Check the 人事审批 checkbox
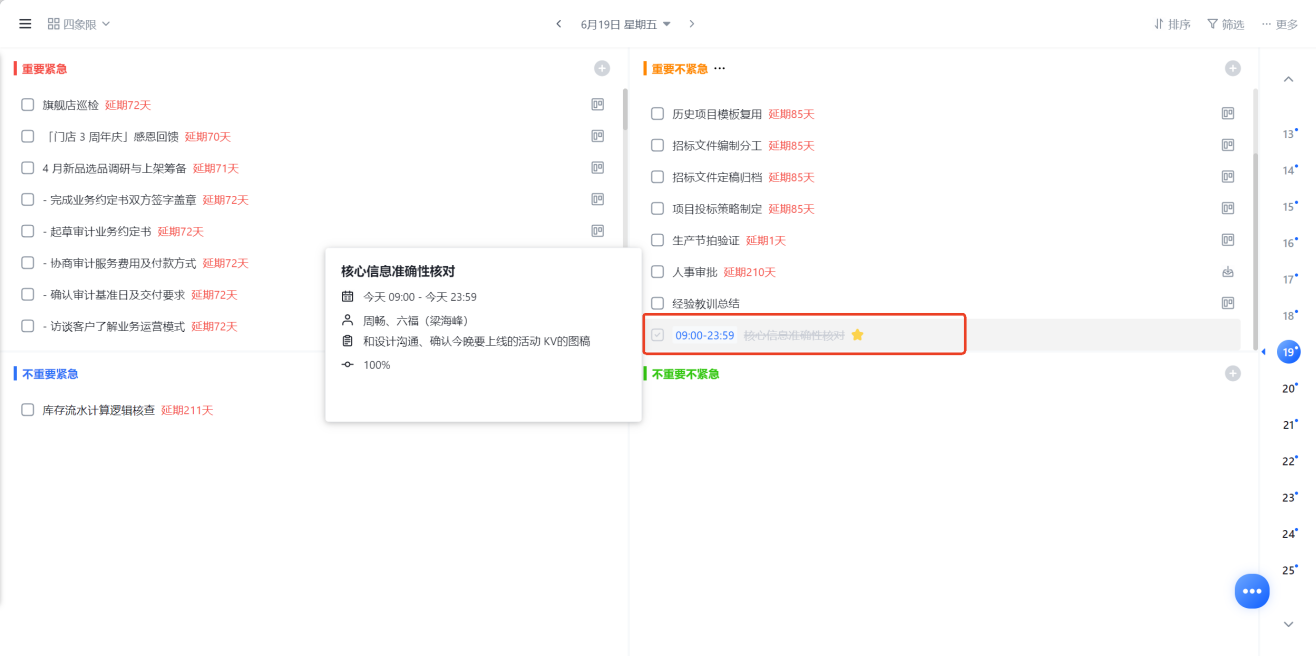Screen dimensions: 1316x656 [658, 272]
